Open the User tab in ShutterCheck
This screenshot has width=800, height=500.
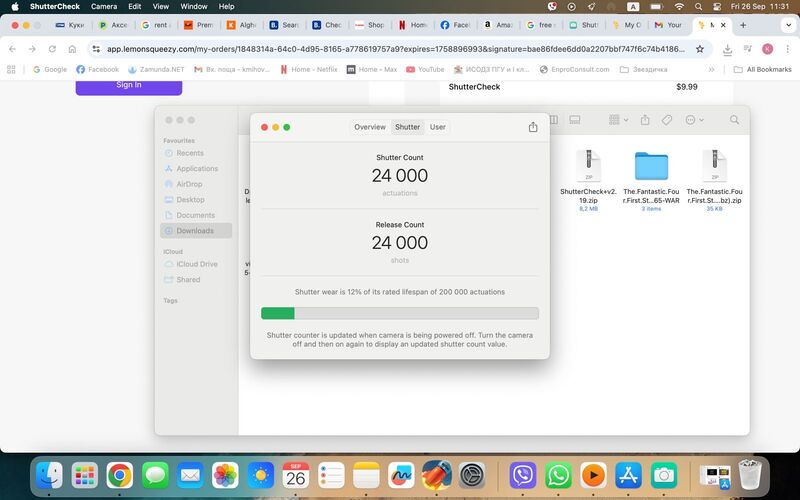click(437, 127)
